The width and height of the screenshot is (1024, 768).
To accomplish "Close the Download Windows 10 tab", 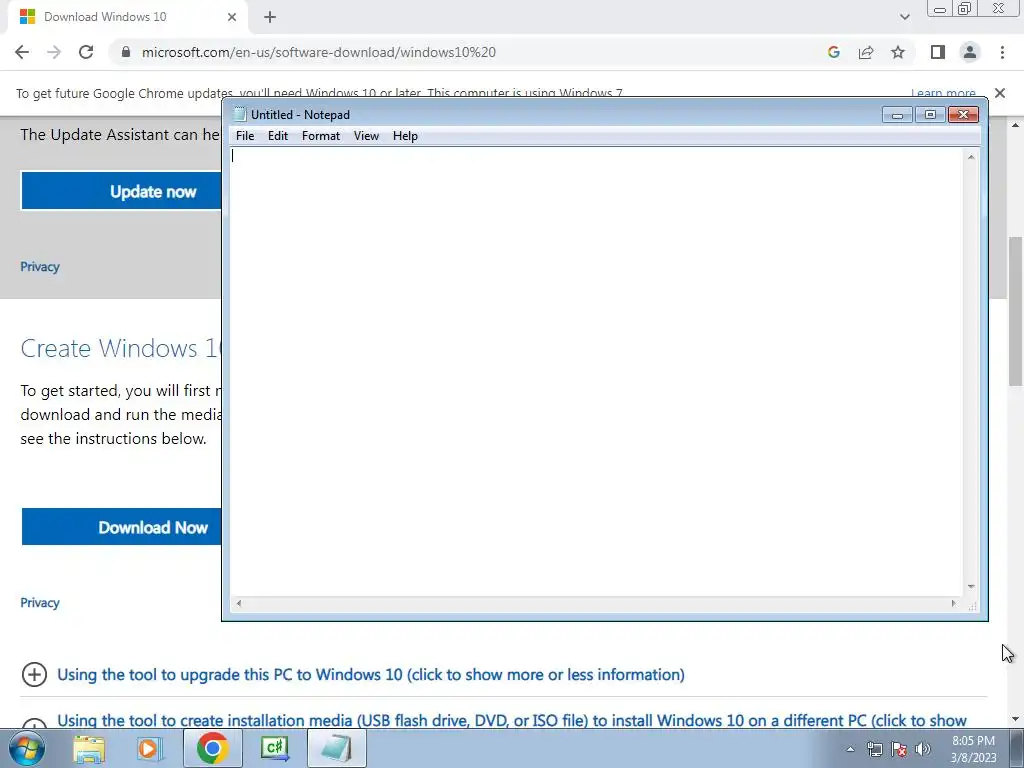I will pyautogui.click(x=232, y=17).
